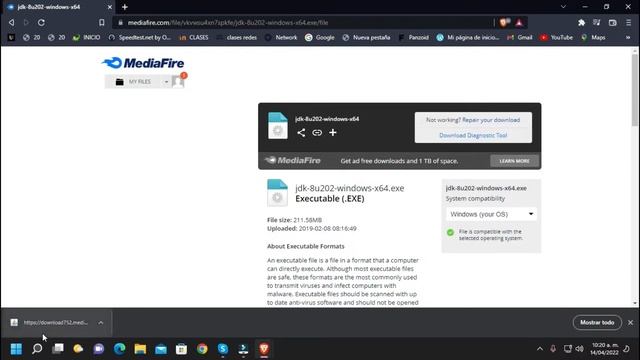
Task: Open the clock and date in taskbar
Action: [x=604, y=349]
